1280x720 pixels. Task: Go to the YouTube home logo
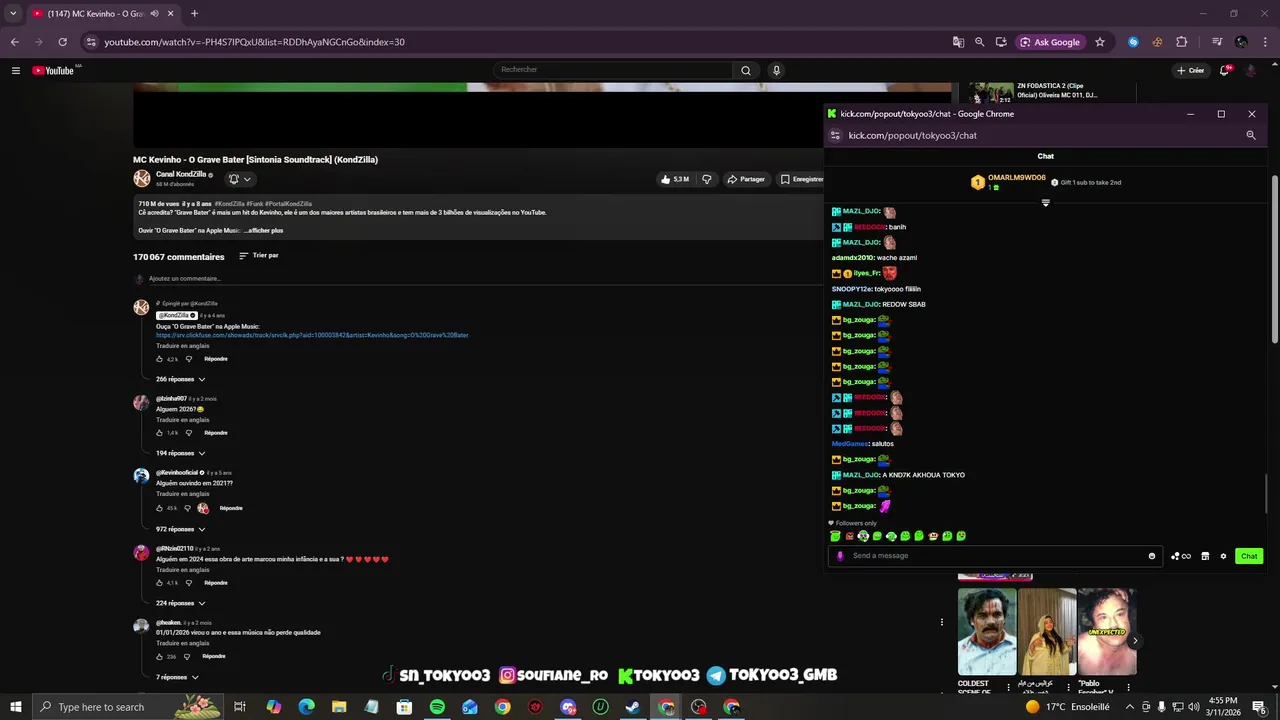click(x=54, y=70)
